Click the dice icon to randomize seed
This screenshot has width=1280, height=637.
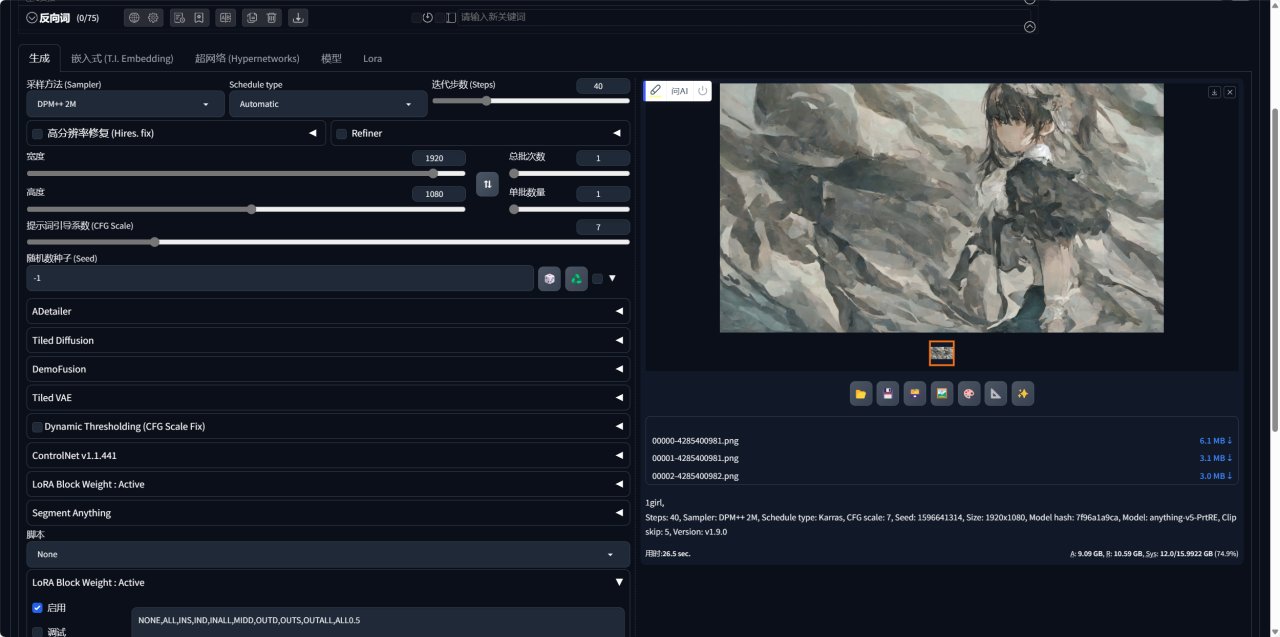[x=549, y=279]
